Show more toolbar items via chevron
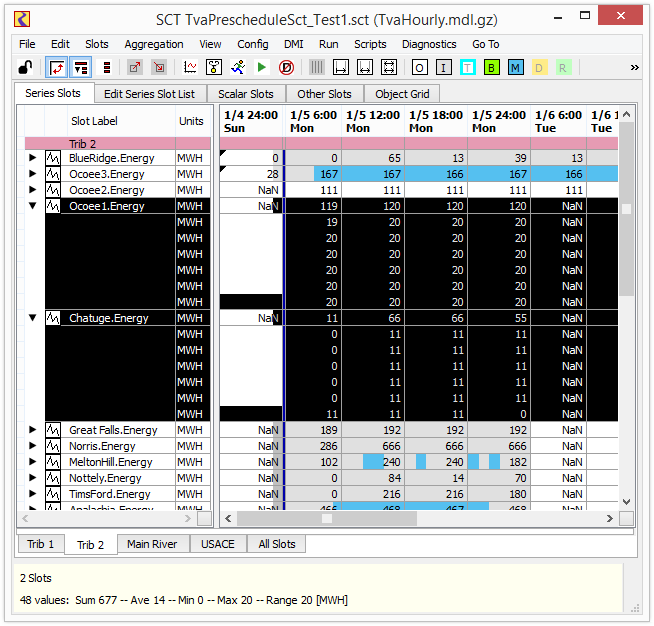The width and height of the screenshot is (654, 626). point(634,67)
